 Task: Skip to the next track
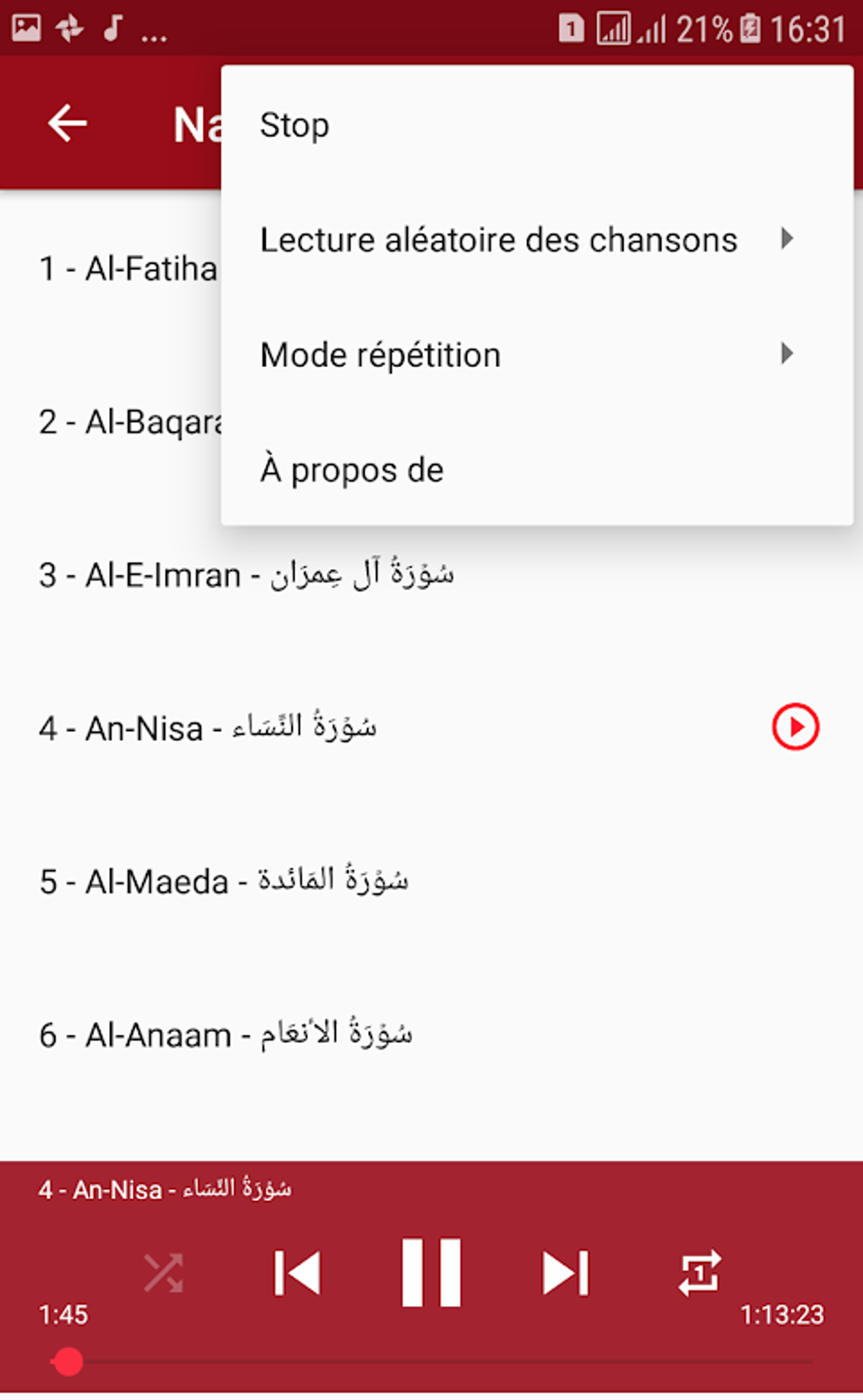pos(565,1272)
